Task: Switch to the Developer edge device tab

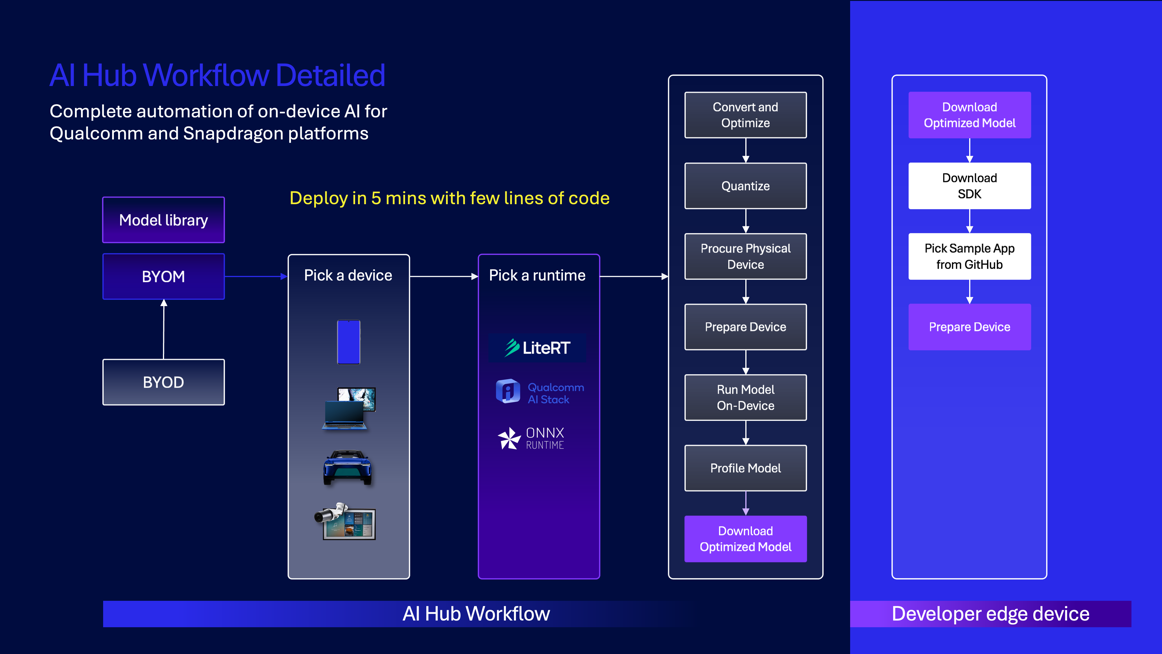Action: click(990, 613)
